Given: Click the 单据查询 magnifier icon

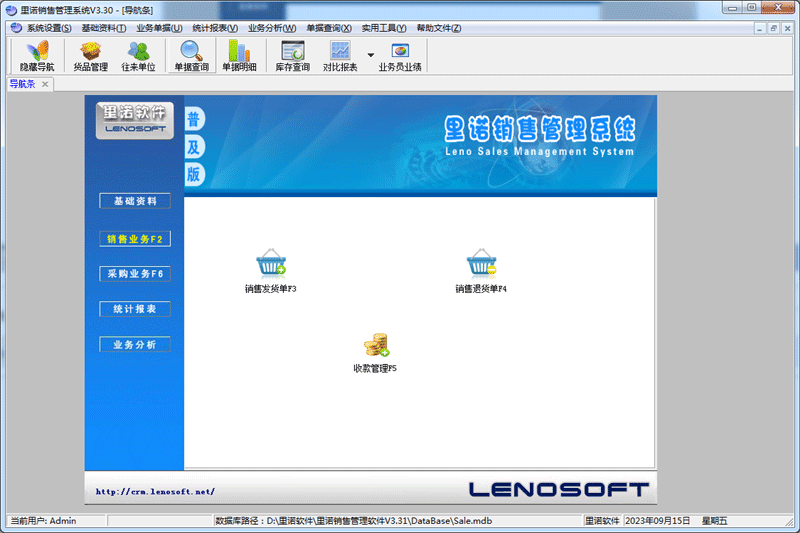Looking at the screenshot, I should pyautogui.click(x=191, y=56).
